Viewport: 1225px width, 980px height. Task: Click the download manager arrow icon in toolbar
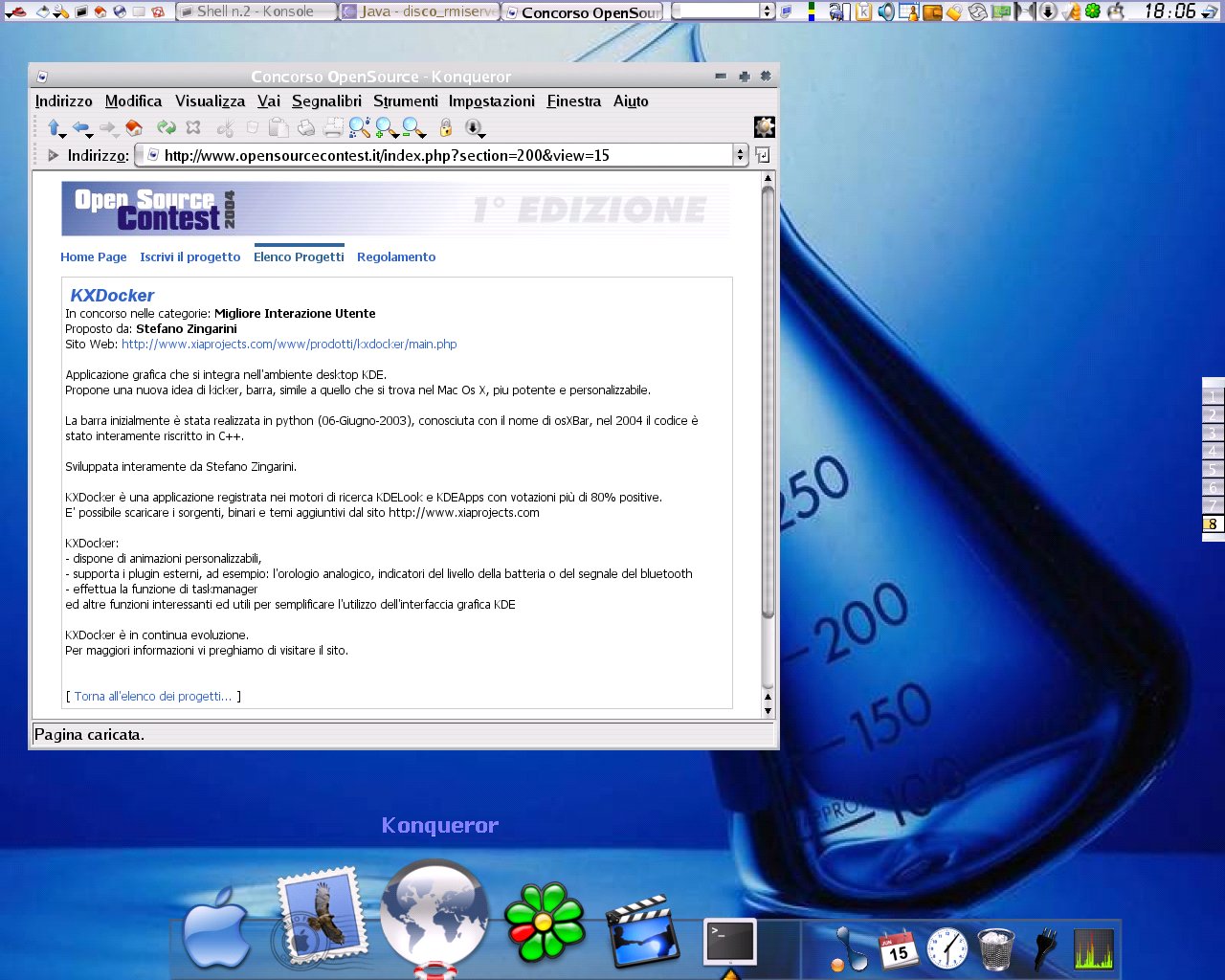[x=472, y=127]
